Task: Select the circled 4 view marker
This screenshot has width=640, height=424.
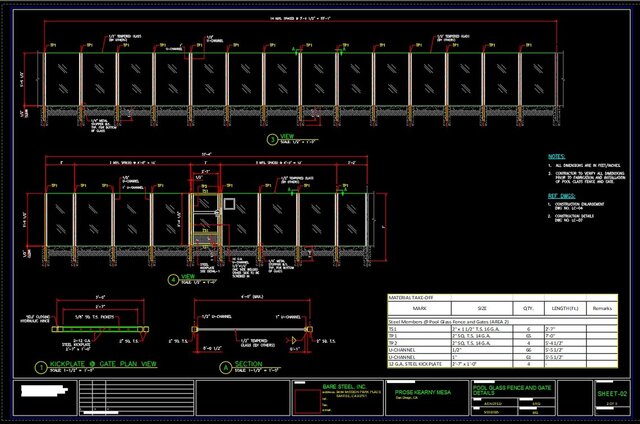Action: pos(174,279)
